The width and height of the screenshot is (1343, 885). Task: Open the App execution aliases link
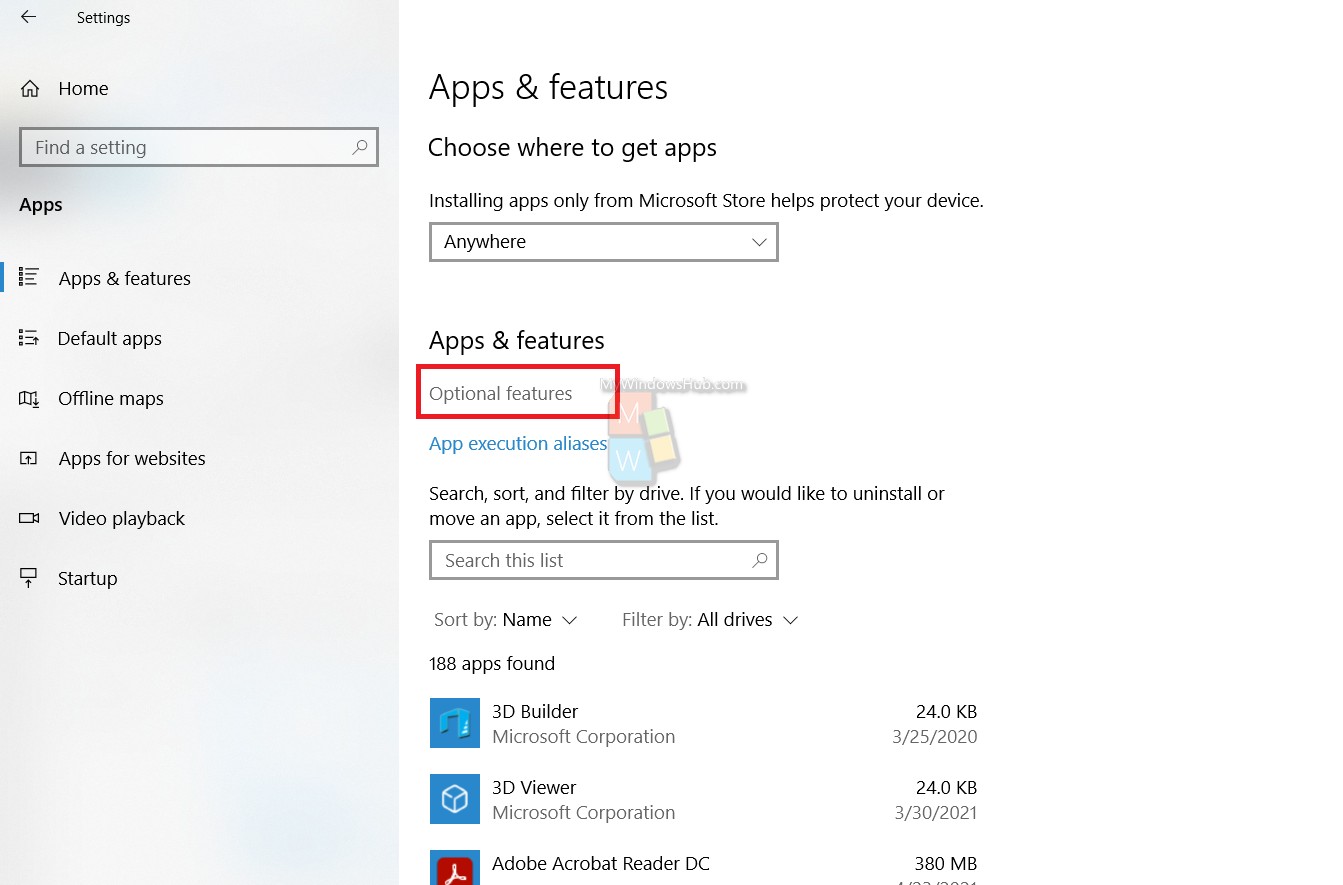[x=518, y=443]
